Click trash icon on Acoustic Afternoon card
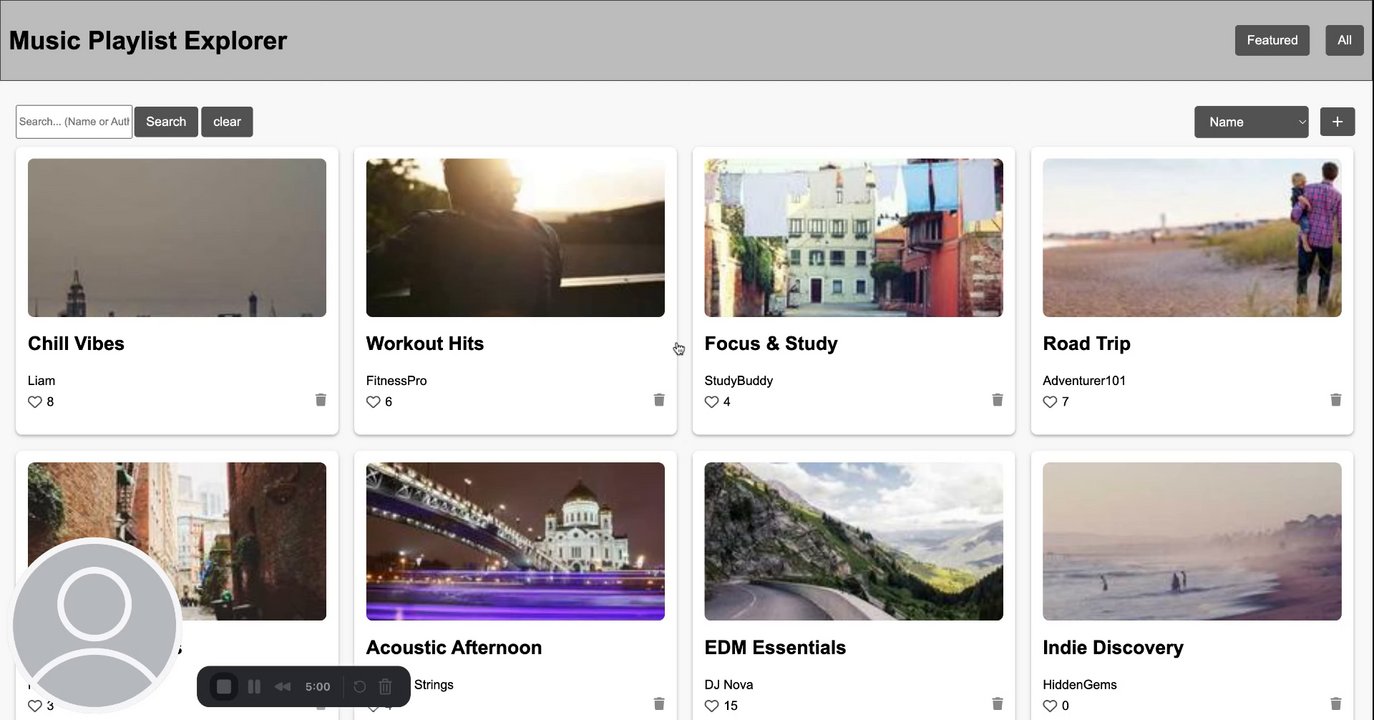 (659, 704)
